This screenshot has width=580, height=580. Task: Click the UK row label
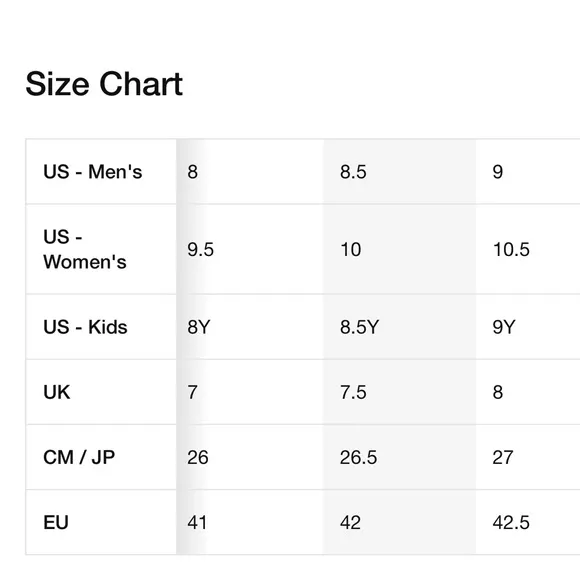(x=57, y=392)
